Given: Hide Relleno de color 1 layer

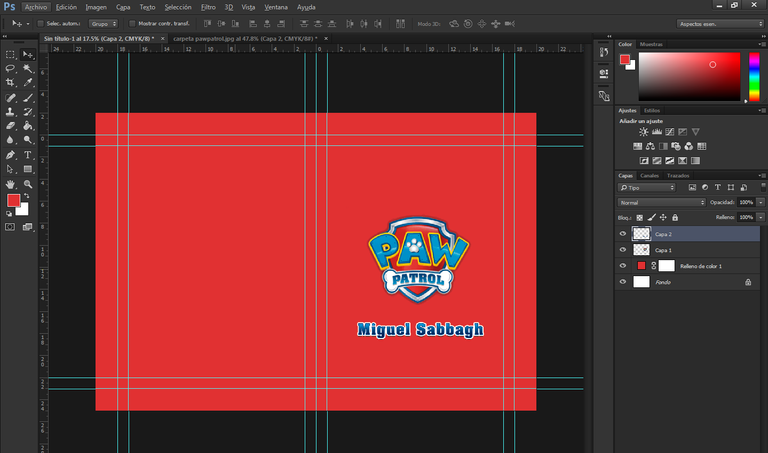Looking at the screenshot, I should (x=623, y=266).
